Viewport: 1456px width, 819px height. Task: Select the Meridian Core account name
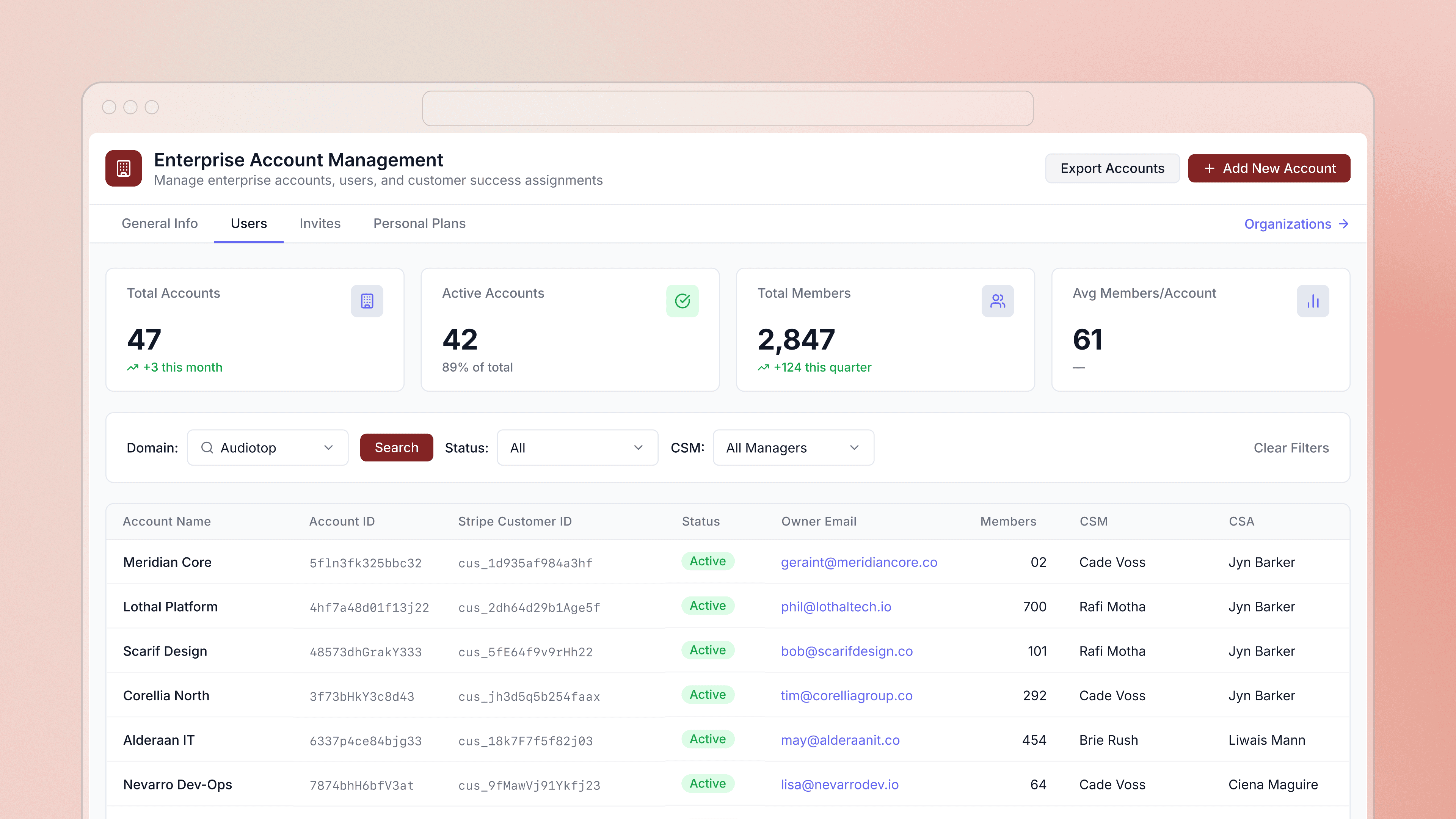(x=167, y=562)
